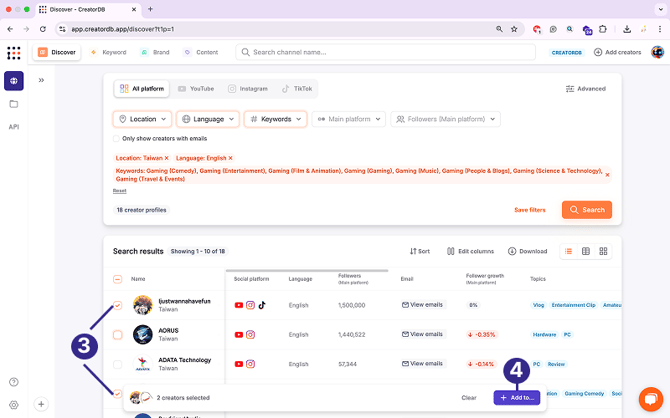Open the Language dropdown

pos(209,119)
